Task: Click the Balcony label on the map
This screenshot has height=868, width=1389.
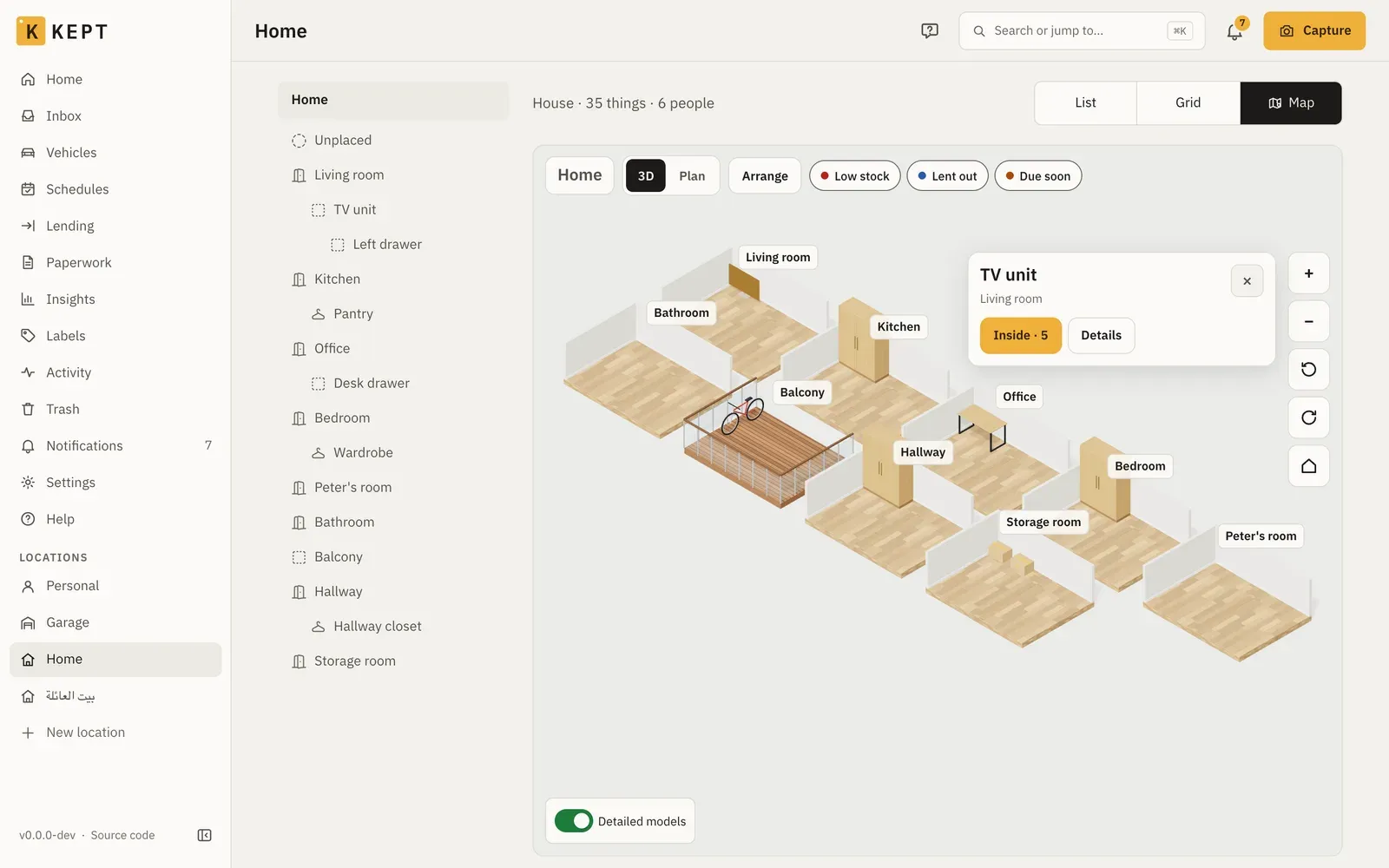Action: pos(802,392)
